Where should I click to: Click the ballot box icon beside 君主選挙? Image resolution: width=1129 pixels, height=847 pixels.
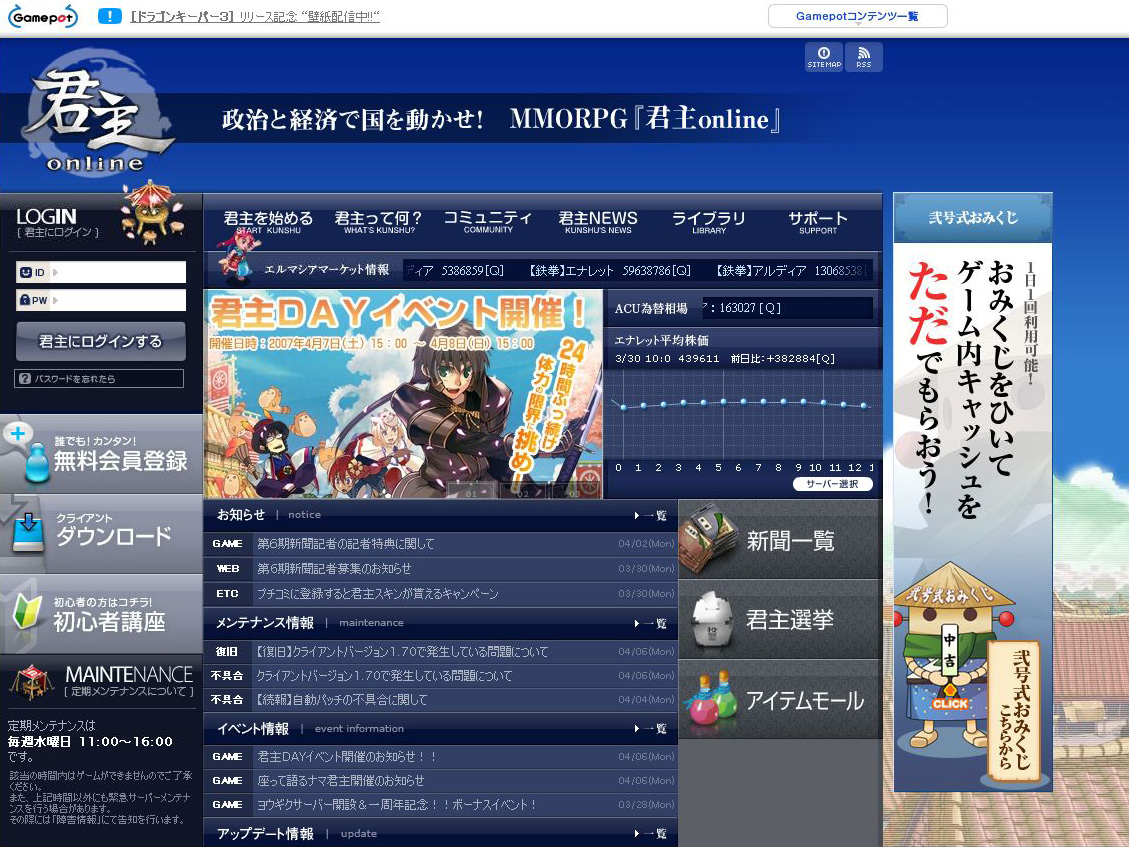click(x=711, y=619)
